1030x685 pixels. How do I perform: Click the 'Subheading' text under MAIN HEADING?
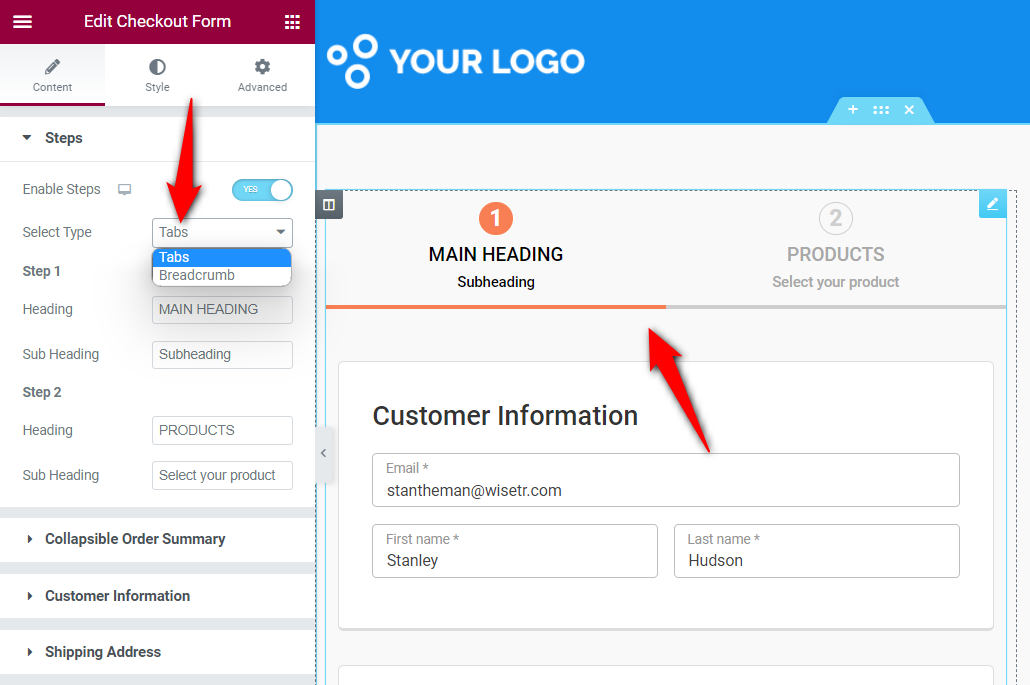point(496,282)
